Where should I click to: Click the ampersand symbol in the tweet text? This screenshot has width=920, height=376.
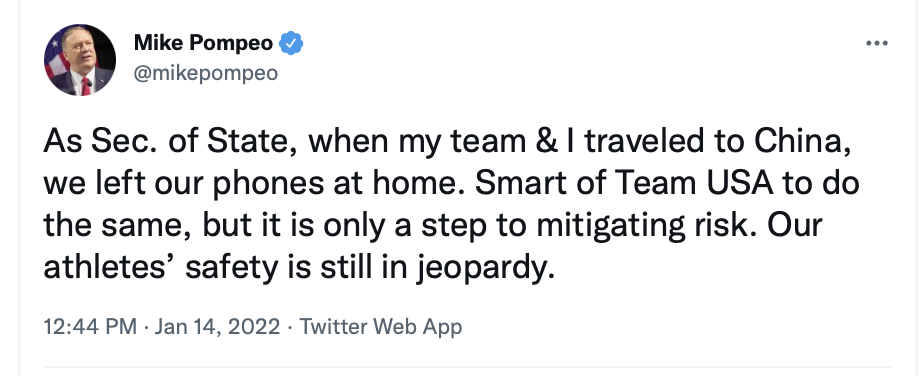coord(547,141)
